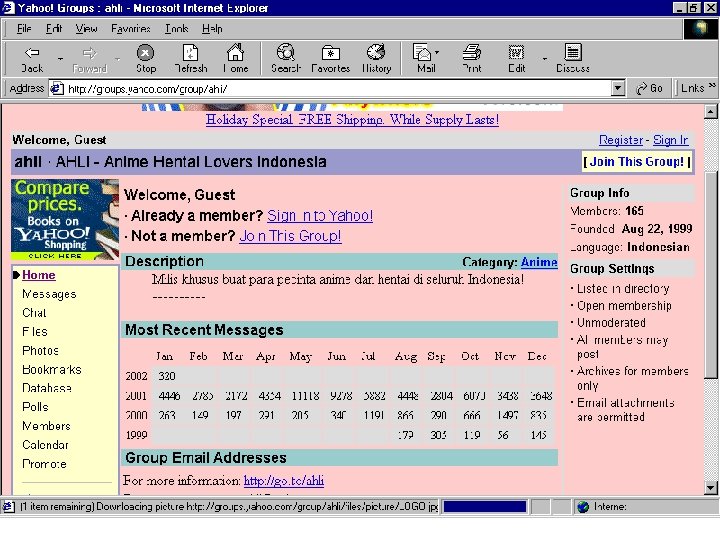This screenshot has width=720, height=540.
Task: Expand the Links toolbar chevron
Action: point(711,88)
